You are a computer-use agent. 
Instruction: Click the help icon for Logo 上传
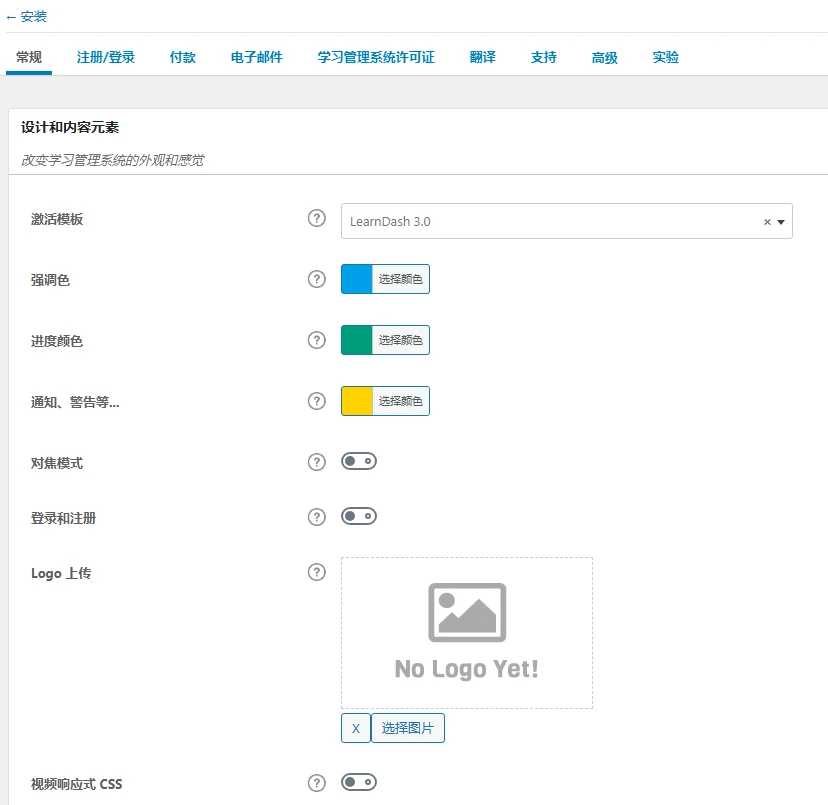tap(317, 572)
